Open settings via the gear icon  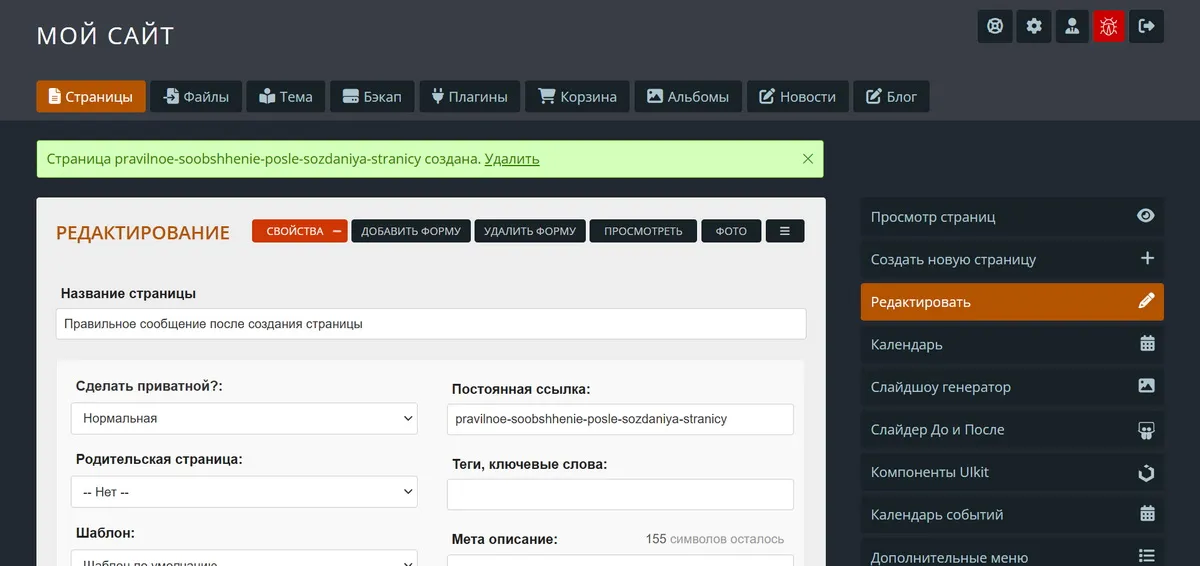tap(1033, 26)
